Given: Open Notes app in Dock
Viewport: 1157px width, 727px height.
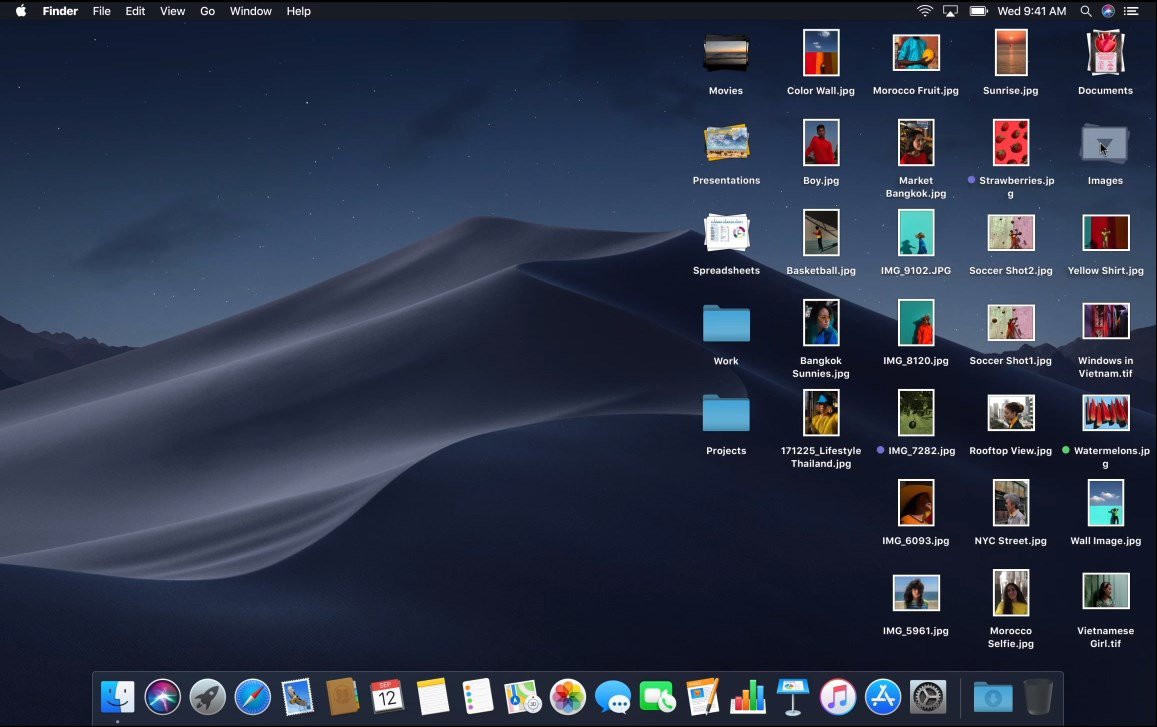Looking at the screenshot, I should [432, 697].
